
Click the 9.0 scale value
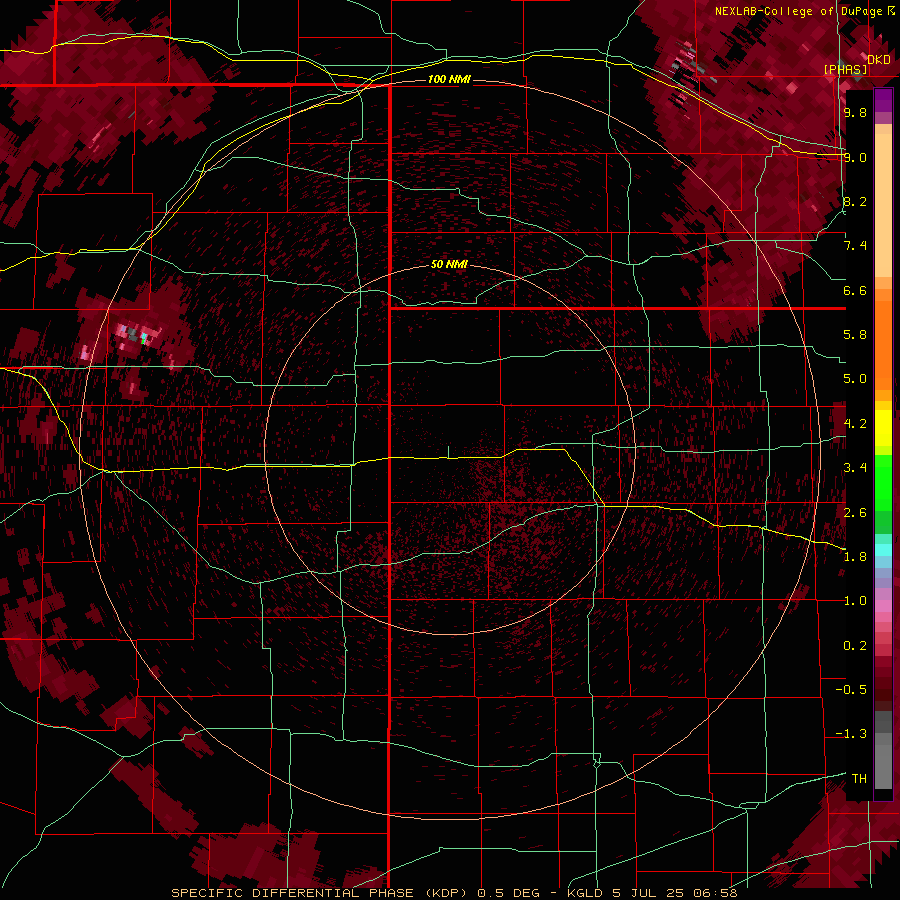pyautogui.click(x=855, y=157)
